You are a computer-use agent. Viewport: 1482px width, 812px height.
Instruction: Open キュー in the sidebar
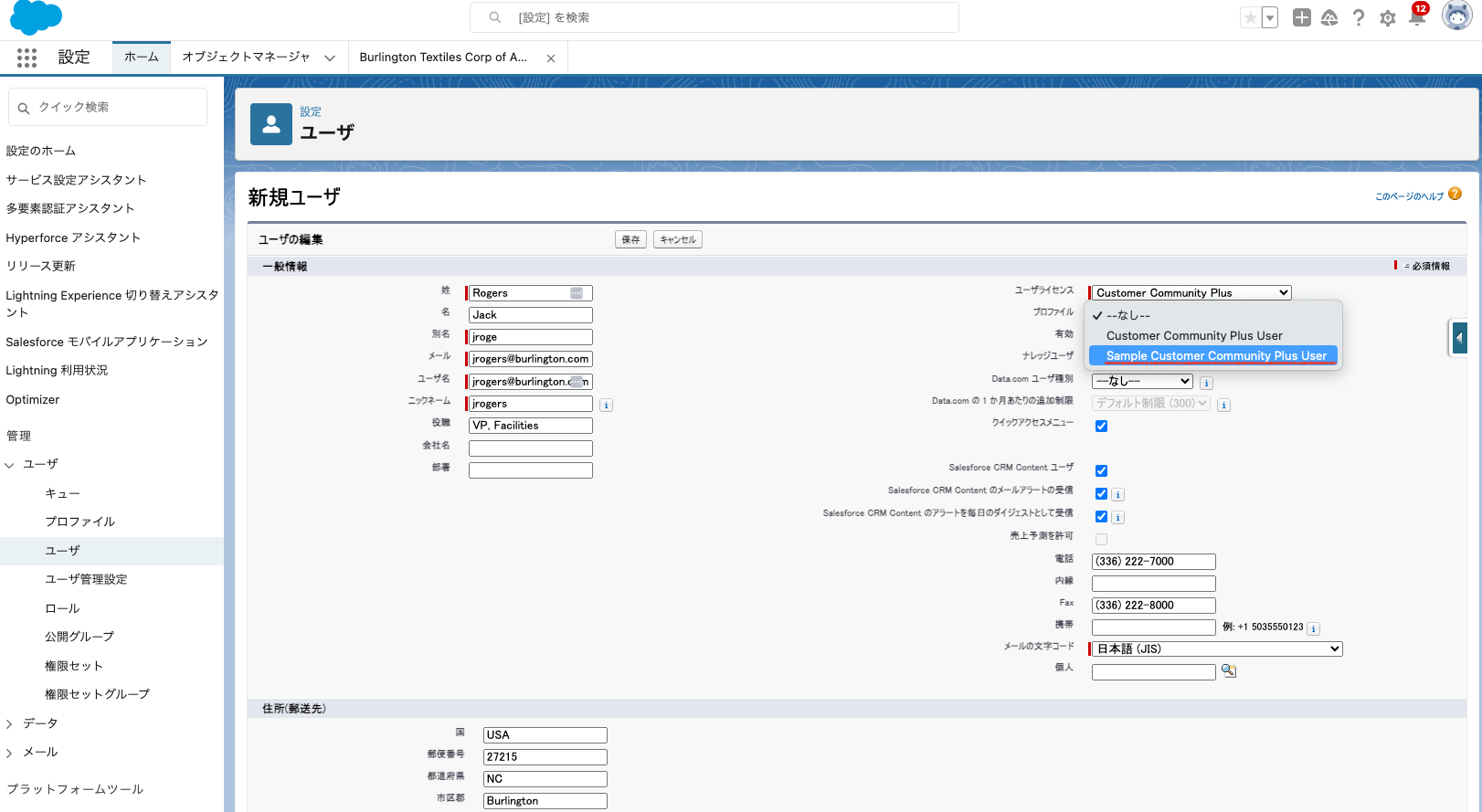[62, 493]
